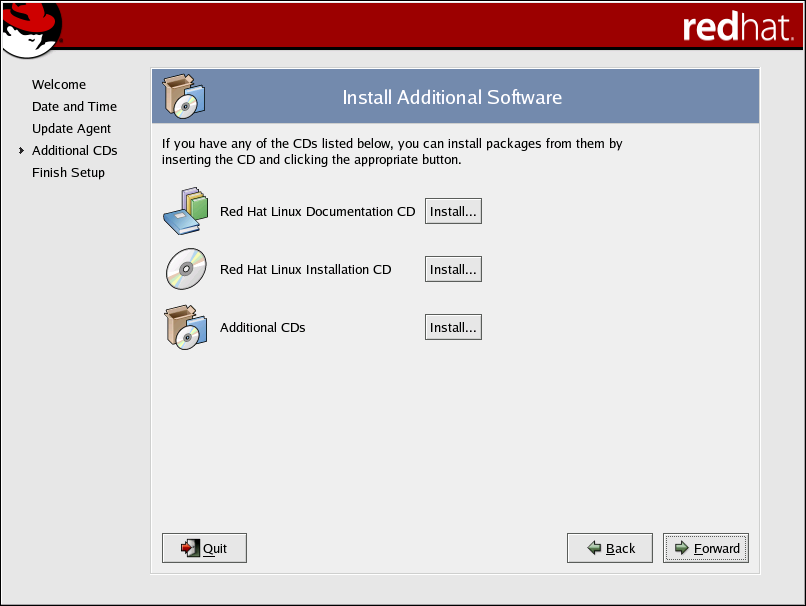Click Install next to Additional CDs
806x606 pixels.
point(453,327)
